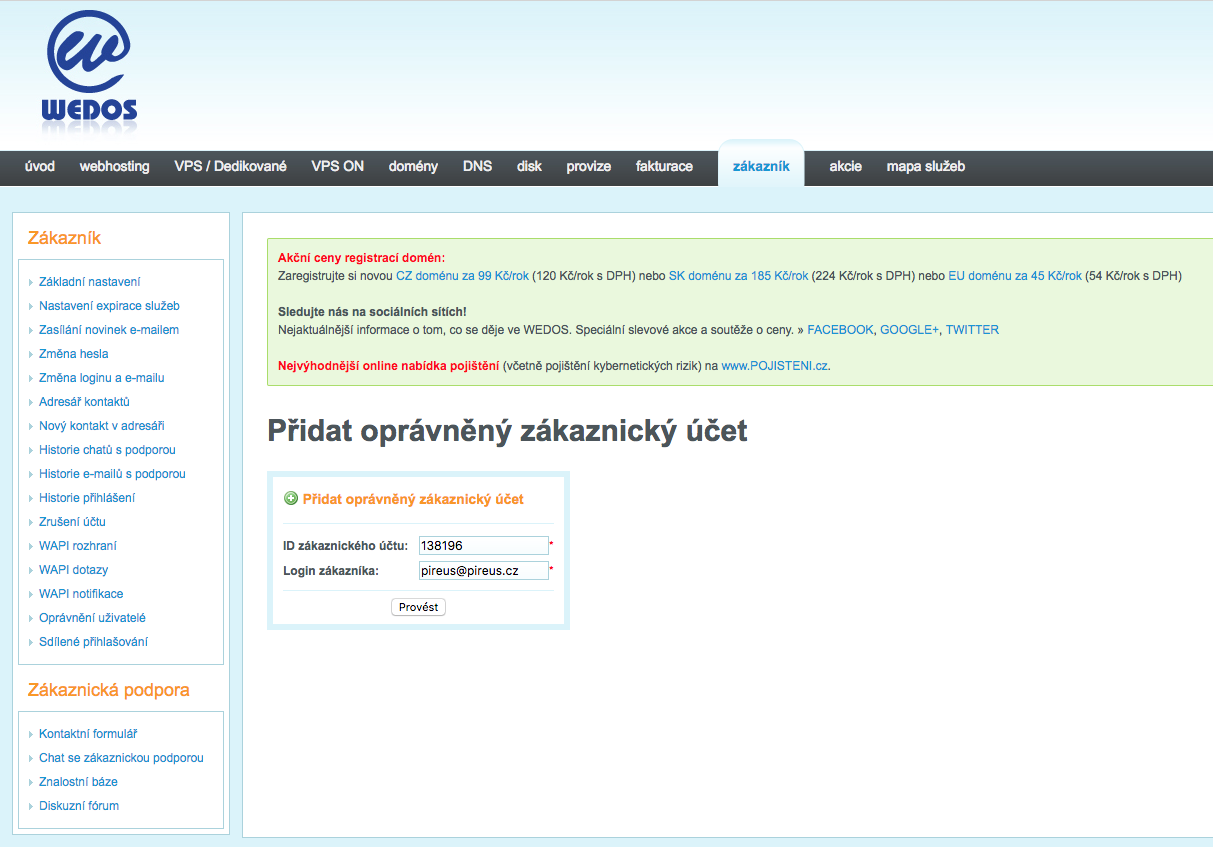This screenshot has width=1213, height=847.
Task: Click the Zákaznická podpora sidebar heading
Action: tap(109, 690)
